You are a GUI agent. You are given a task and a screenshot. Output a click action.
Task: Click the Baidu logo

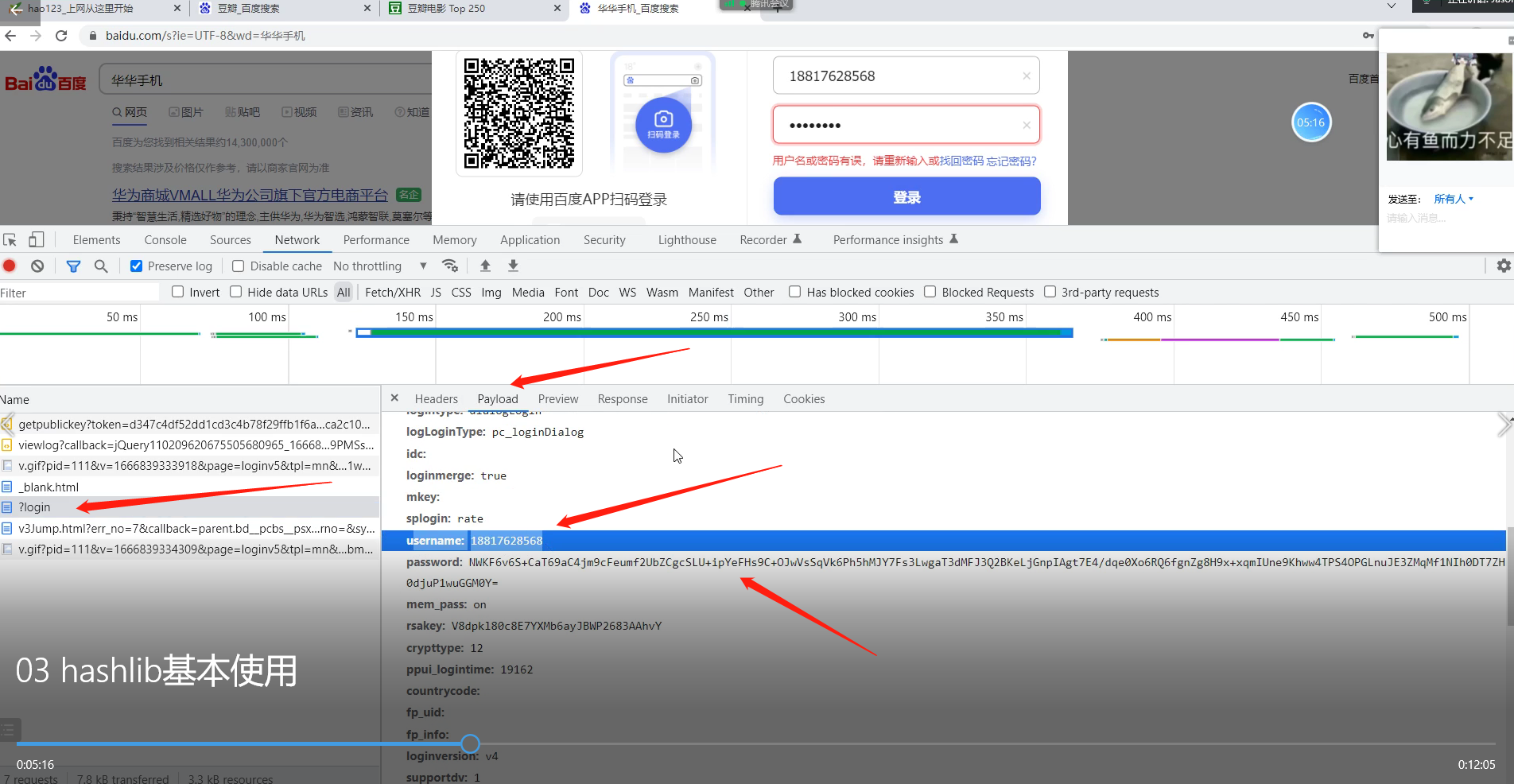pyautogui.click(x=45, y=80)
